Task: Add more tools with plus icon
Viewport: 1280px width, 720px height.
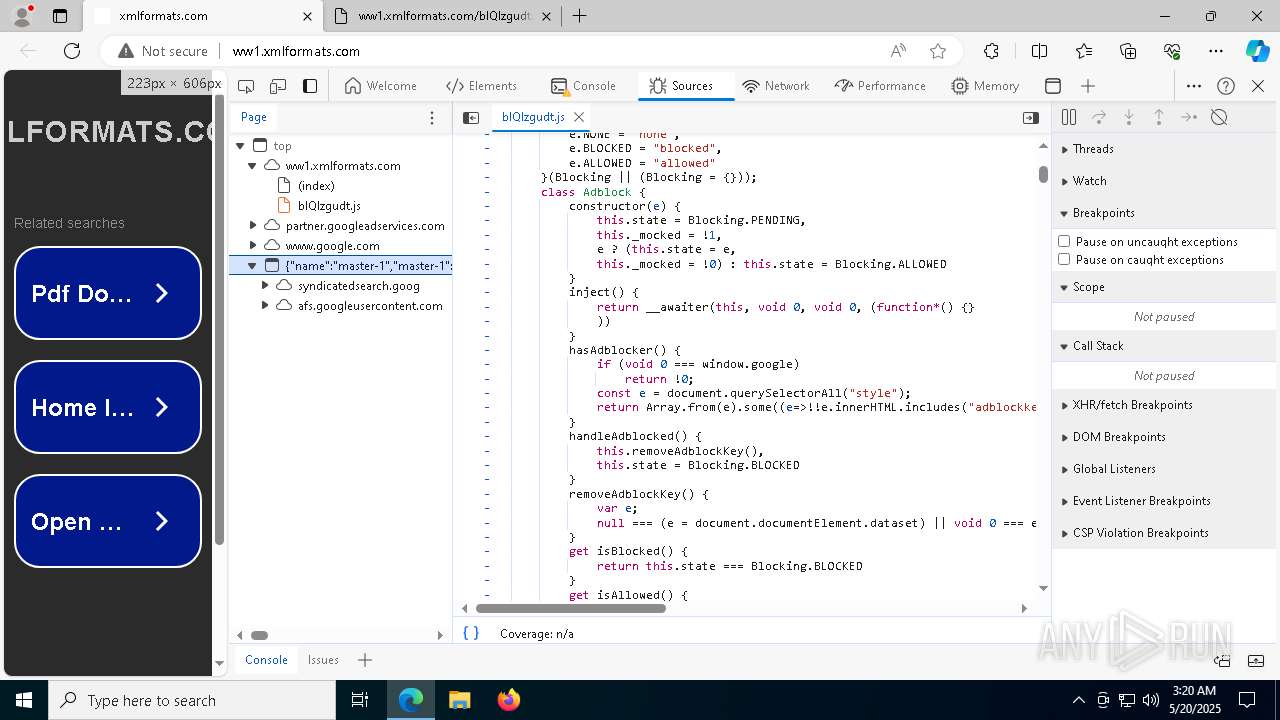Action: tap(1088, 86)
